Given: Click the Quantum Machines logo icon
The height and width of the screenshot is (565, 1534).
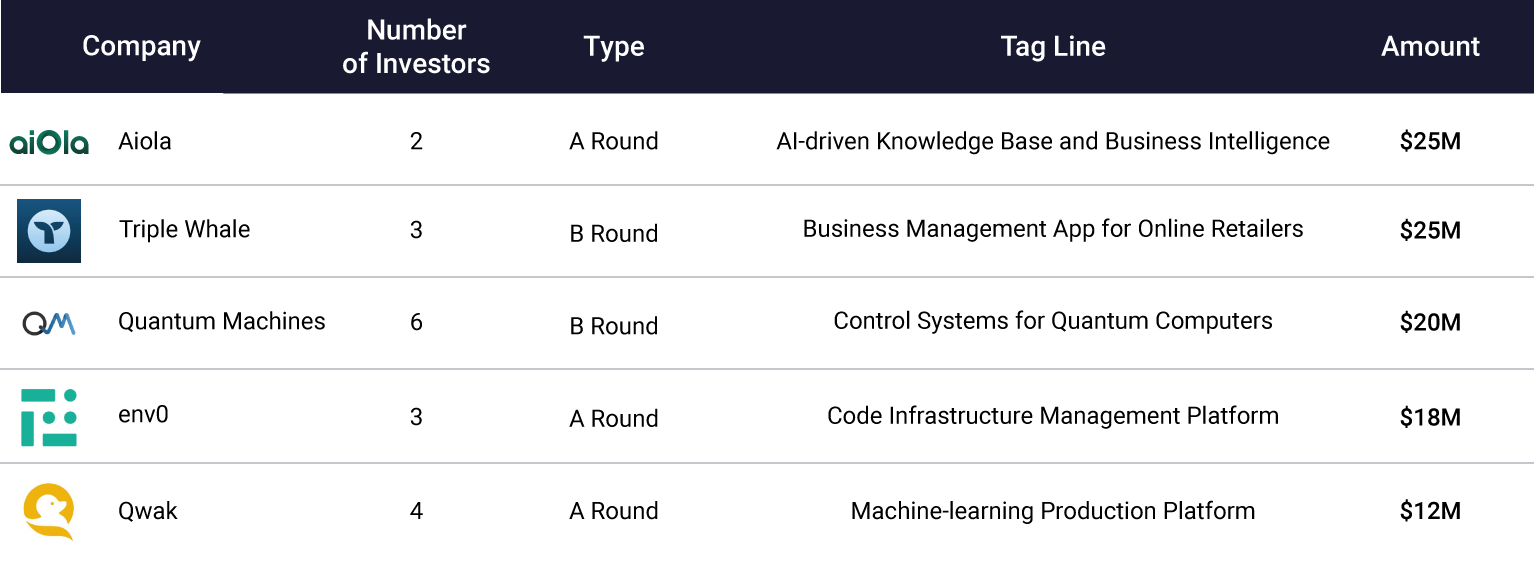Looking at the screenshot, I should pyautogui.click(x=49, y=322).
